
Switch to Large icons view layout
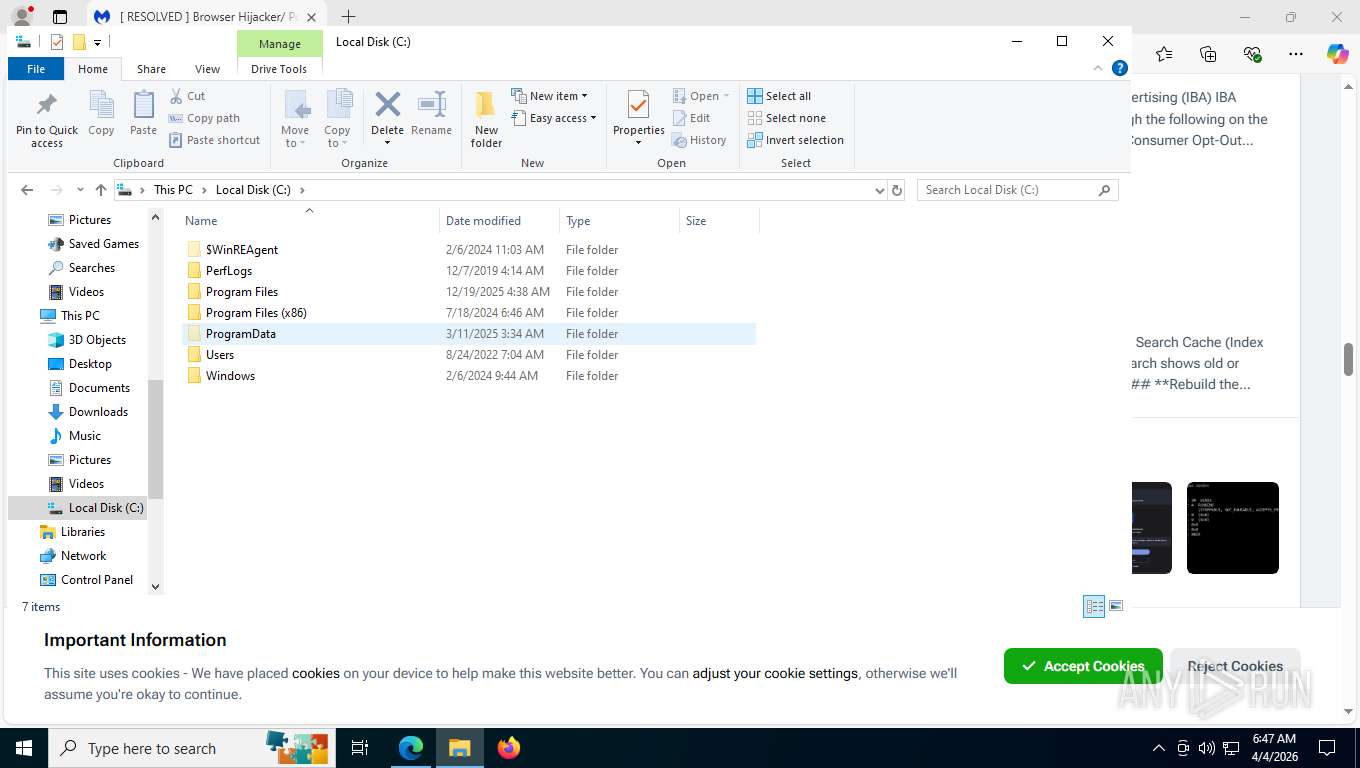tap(1116, 606)
